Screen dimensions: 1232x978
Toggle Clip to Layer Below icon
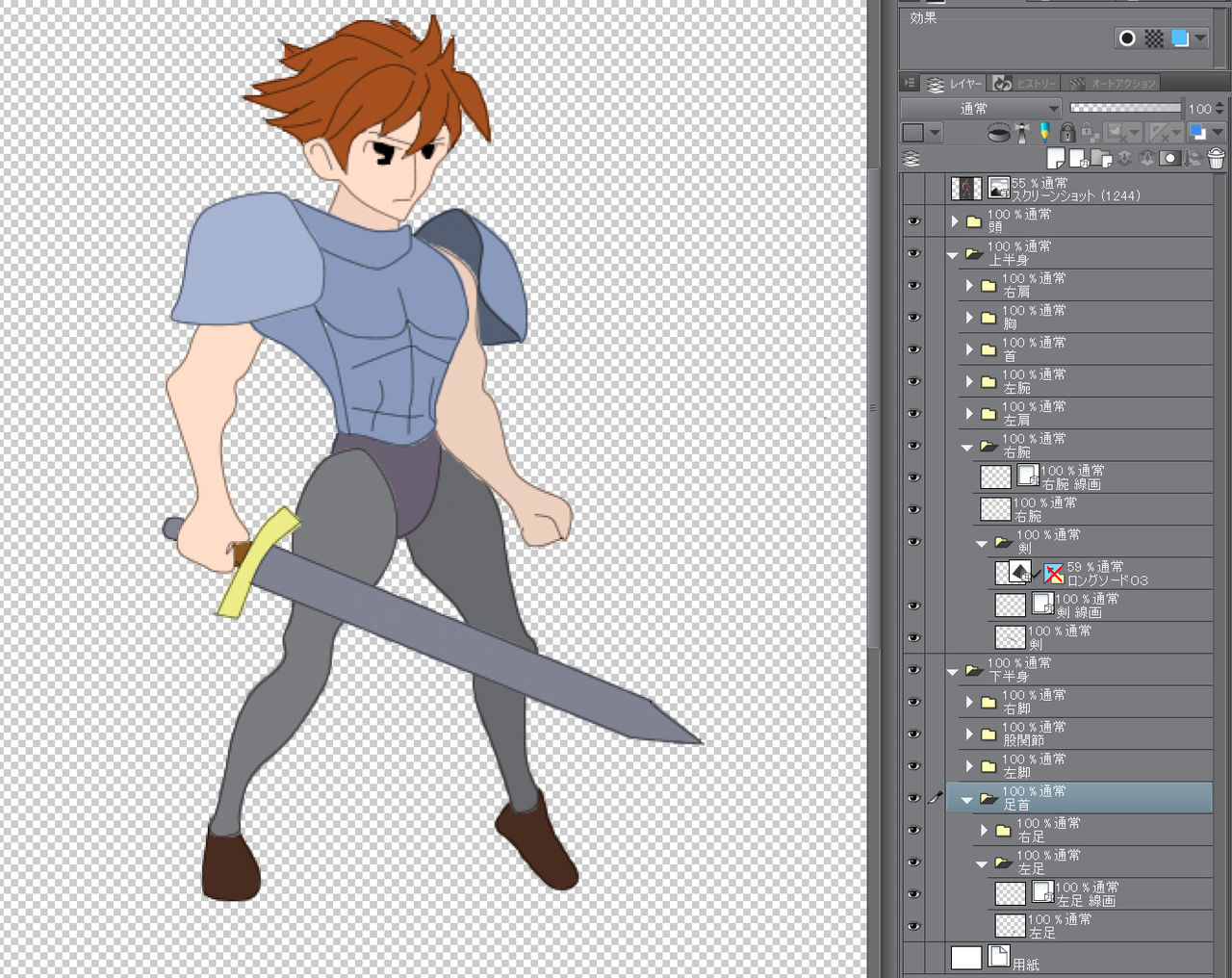pos(999,133)
